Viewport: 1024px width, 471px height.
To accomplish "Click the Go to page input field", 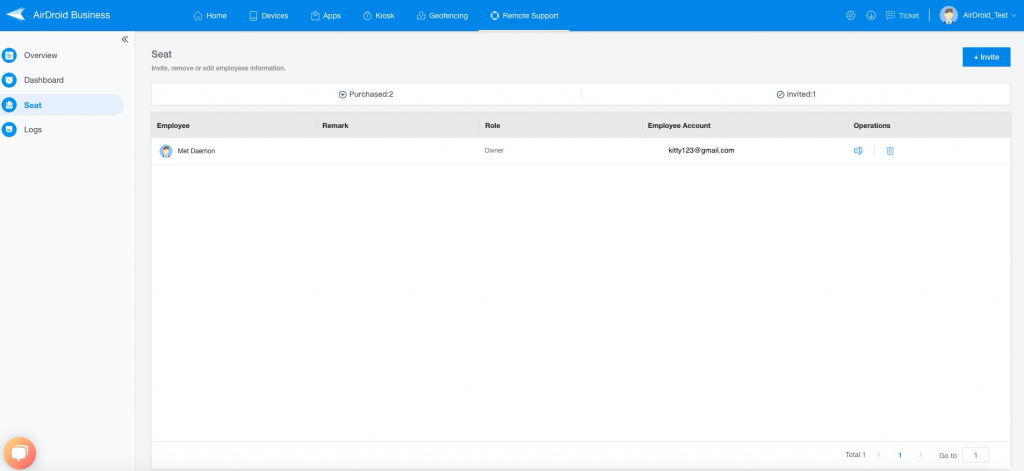I will click(x=976, y=455).
